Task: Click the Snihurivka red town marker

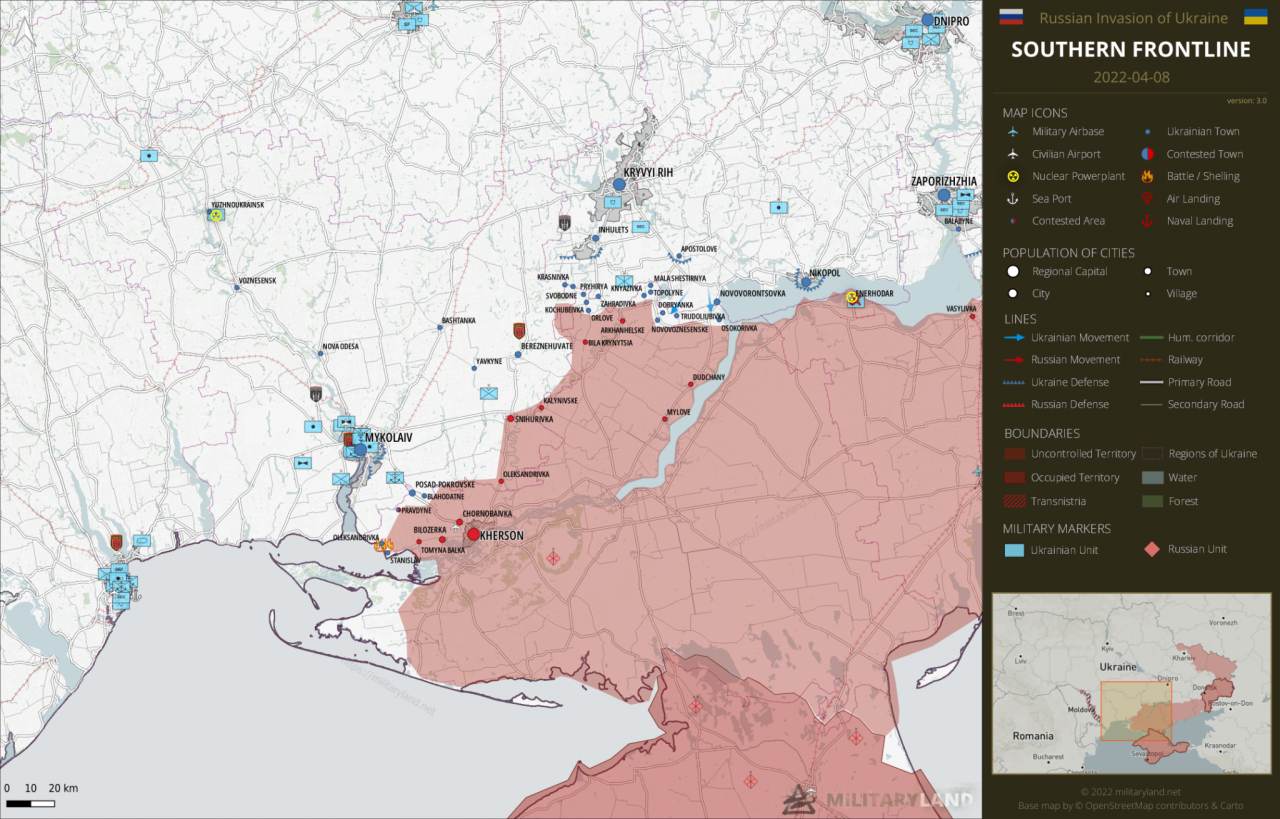Action: pos(510,419)
